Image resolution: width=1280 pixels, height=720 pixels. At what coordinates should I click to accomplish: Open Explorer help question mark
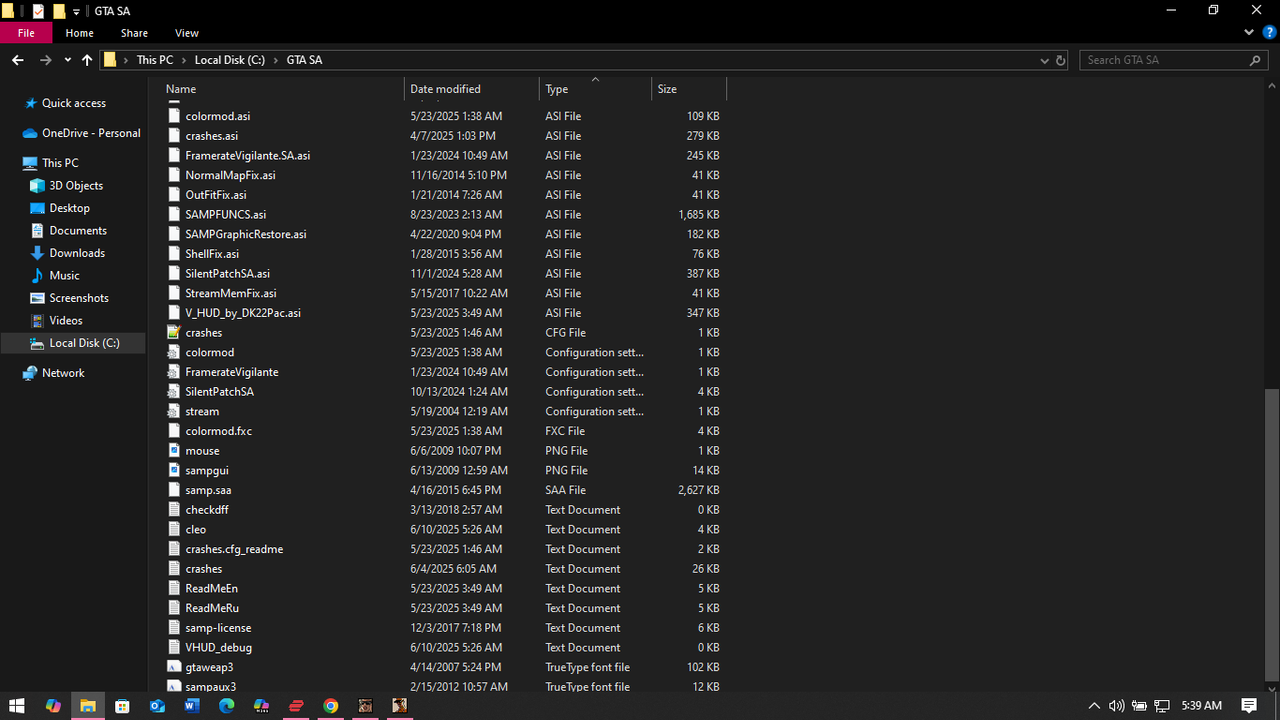(x=1269, y=33)
